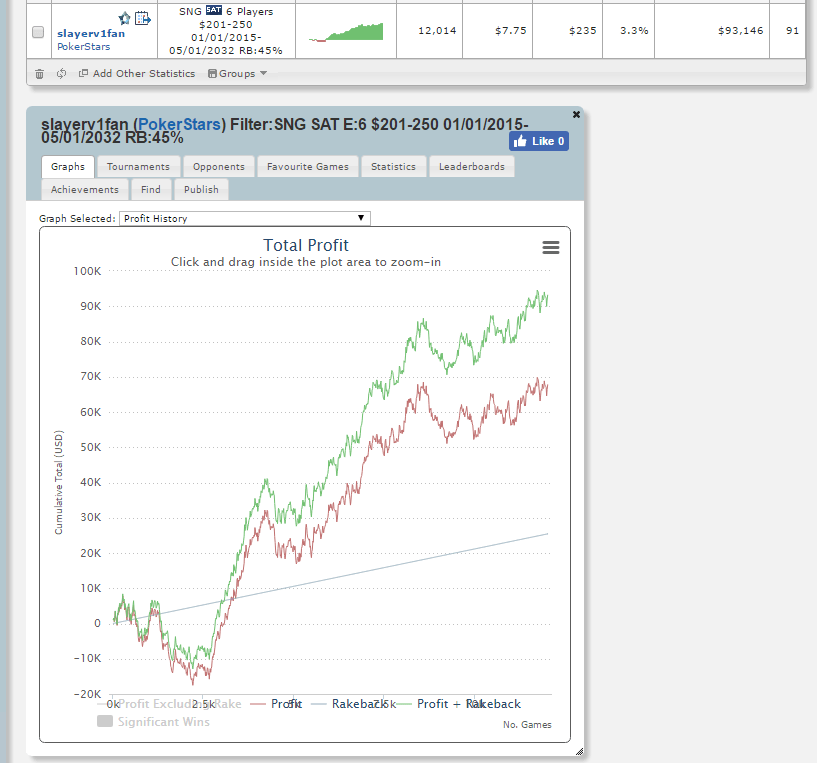The image size is (817, 763).
Task: Click the profit sparkline thumbnail in the table
Action: [x=346, y=32]
